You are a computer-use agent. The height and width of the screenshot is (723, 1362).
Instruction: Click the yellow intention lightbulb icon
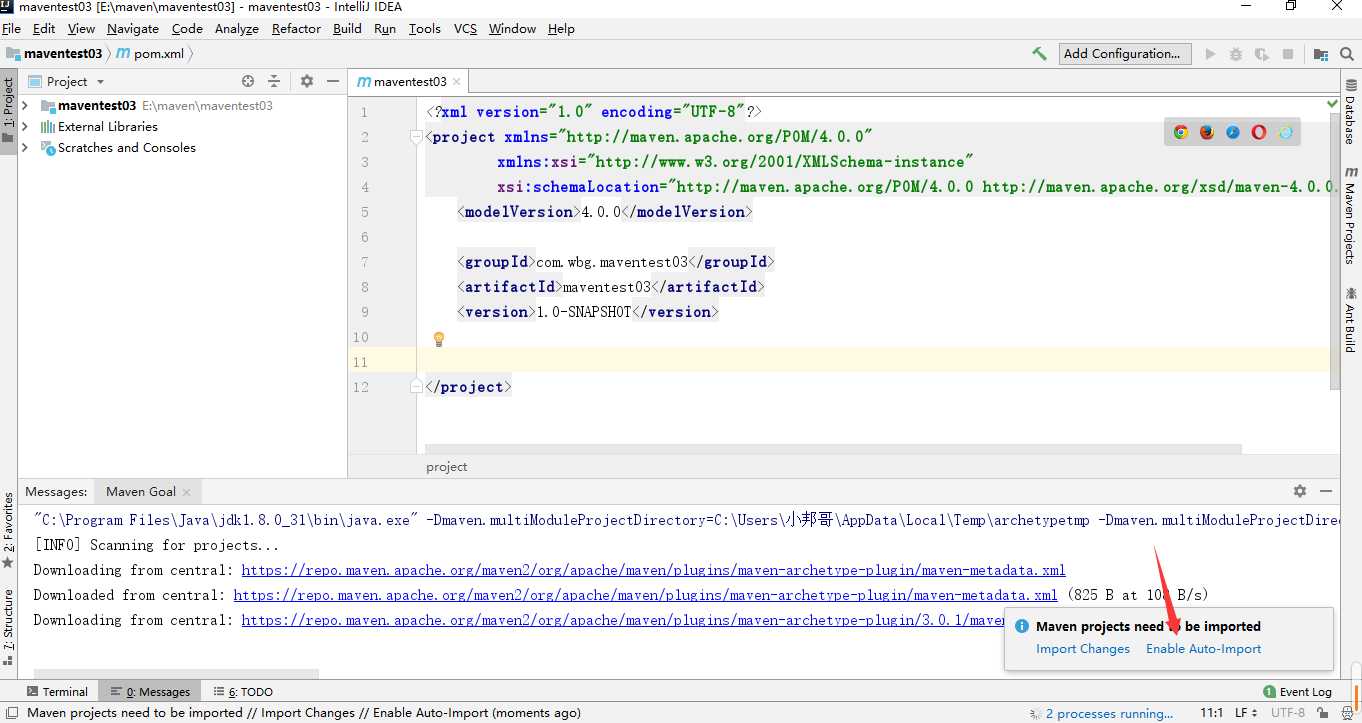pos(438,339)
